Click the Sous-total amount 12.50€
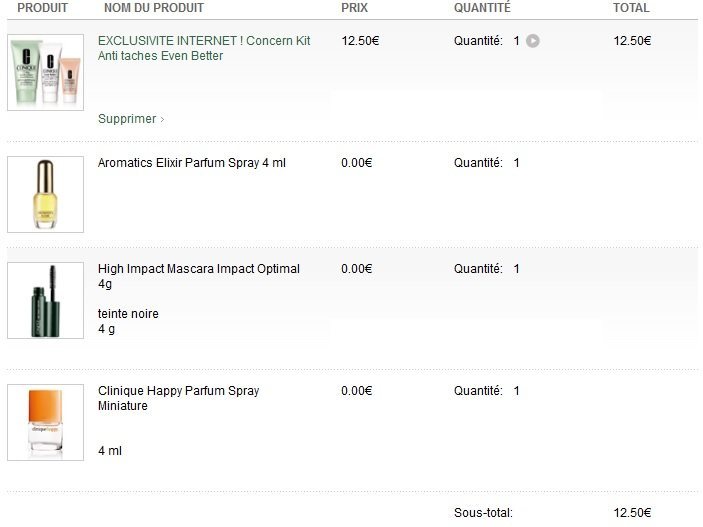Screen dimensions: 703x527 point(632,513)
